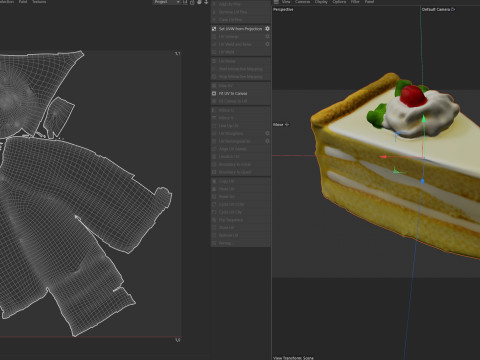Click the Mirror U icon

click(214, 110)
